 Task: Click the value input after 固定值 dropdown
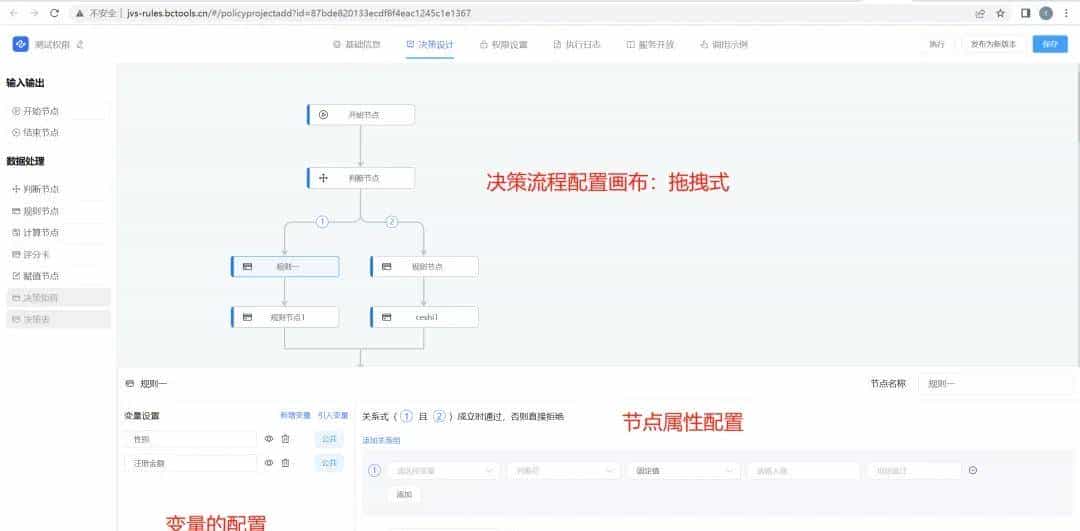pyautogui.click(x=803, y=471)
